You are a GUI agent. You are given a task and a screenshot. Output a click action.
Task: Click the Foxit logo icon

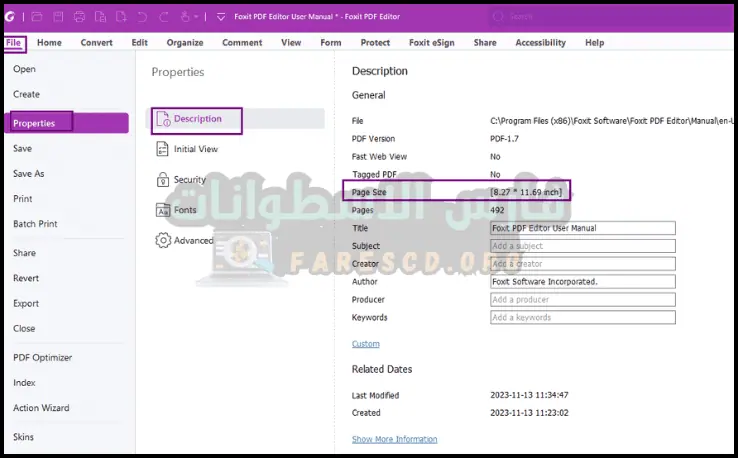(x=10, y=17)
